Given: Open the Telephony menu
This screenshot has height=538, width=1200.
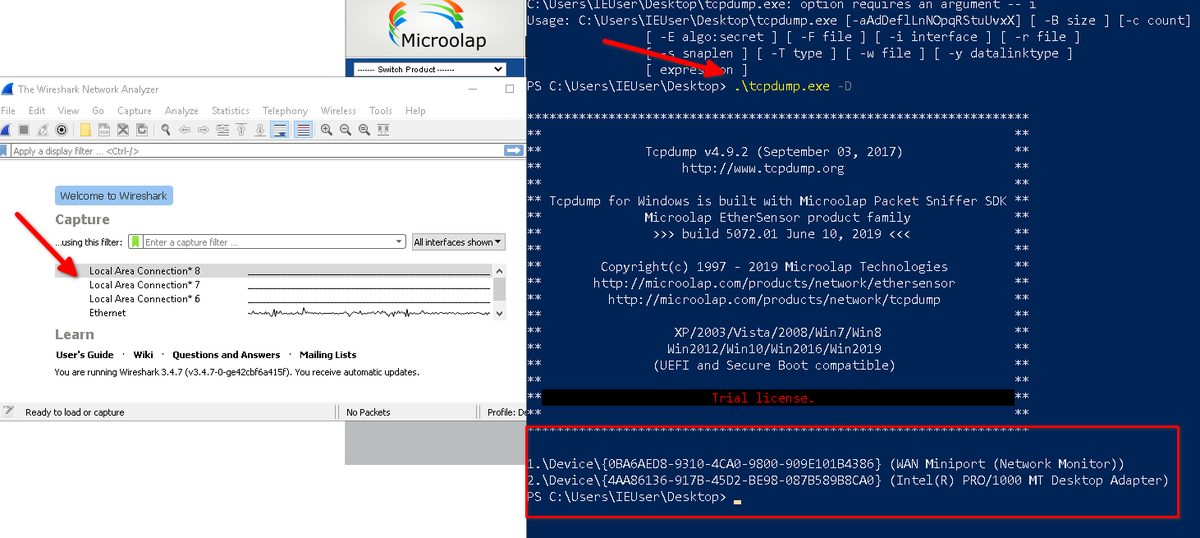Looking at the screenshot, I should tap(285, 111).
